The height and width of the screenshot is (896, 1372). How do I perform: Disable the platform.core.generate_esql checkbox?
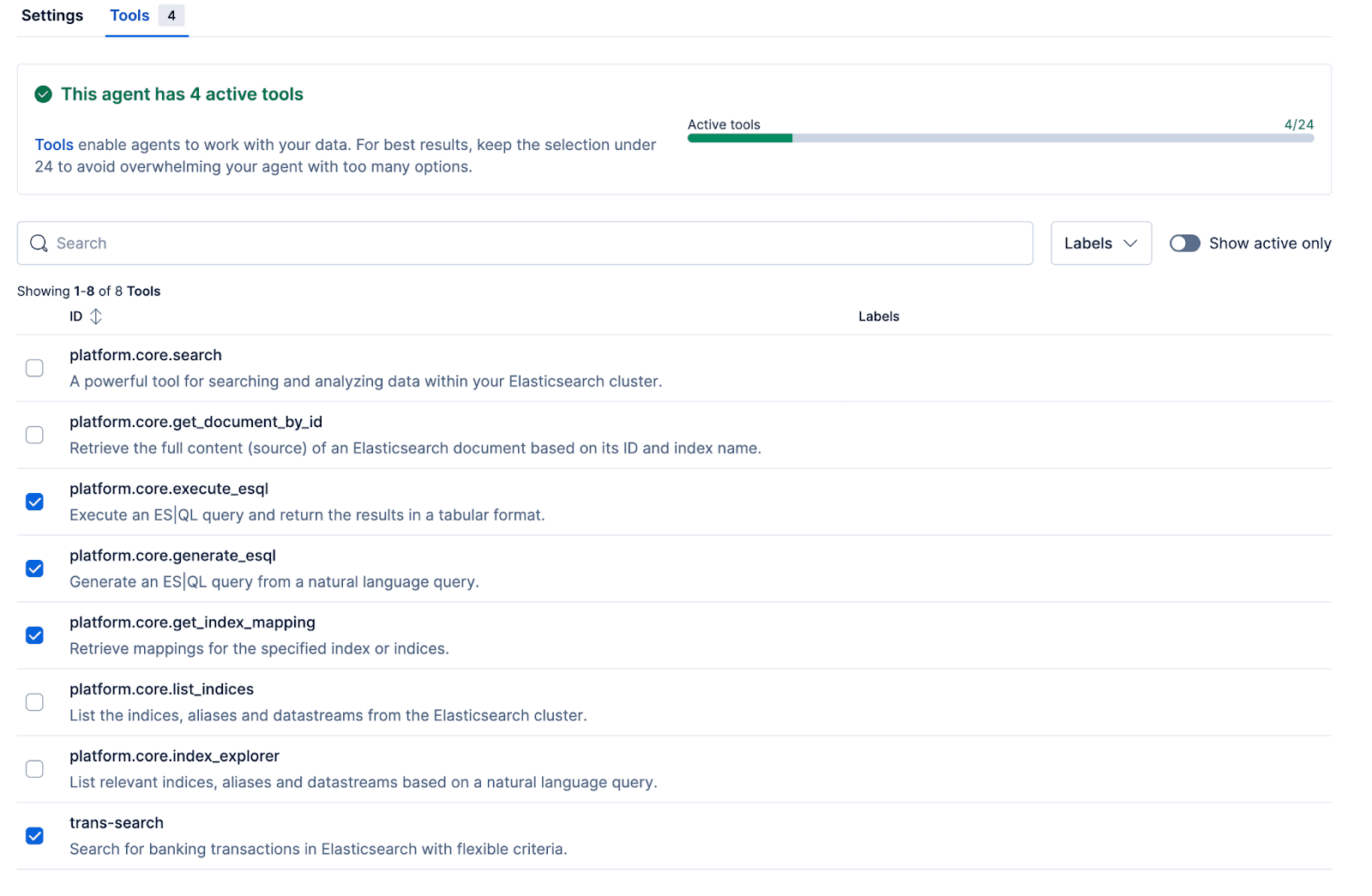[34, 568]
